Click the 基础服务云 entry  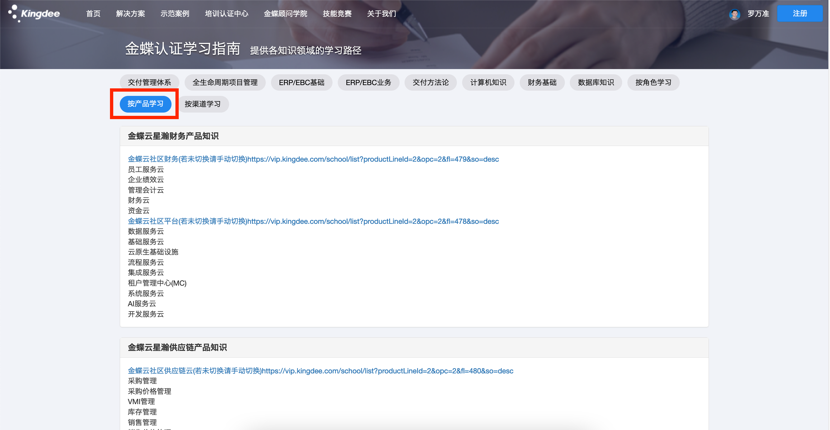pos(146,241)
